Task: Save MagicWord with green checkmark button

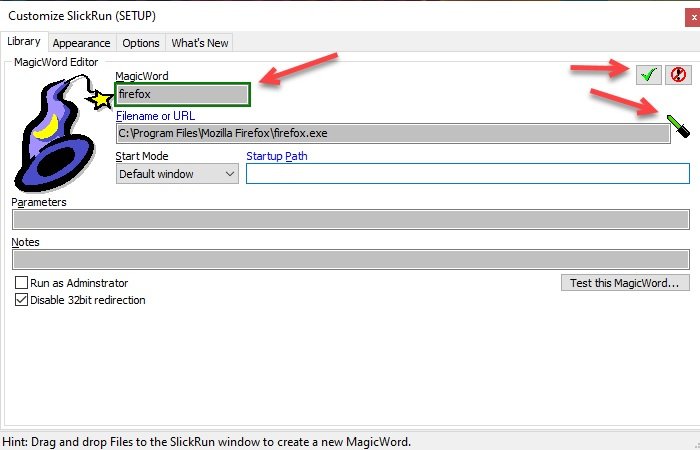Action: (x=649, y=75)
